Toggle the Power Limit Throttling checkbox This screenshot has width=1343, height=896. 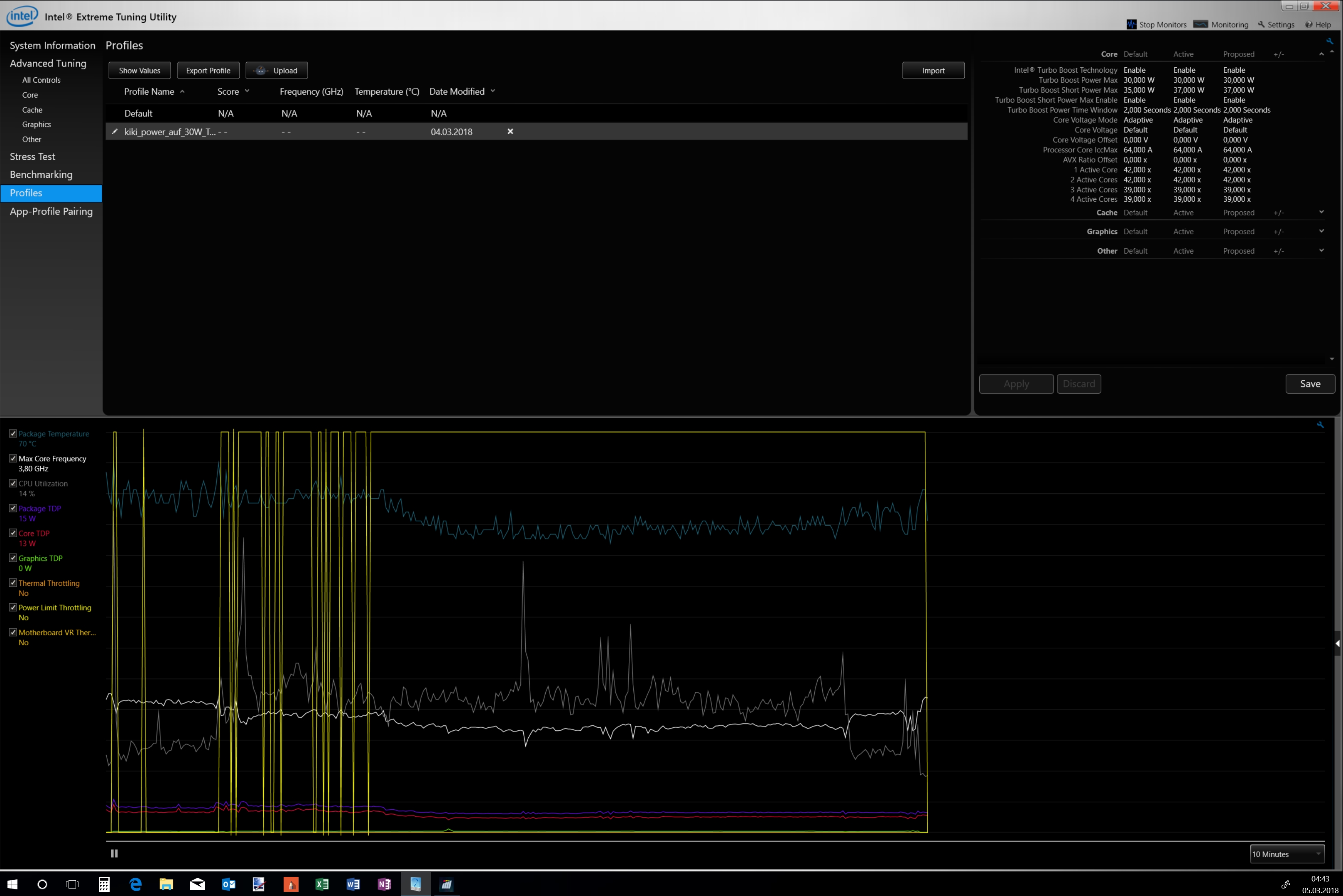(13, 607)
